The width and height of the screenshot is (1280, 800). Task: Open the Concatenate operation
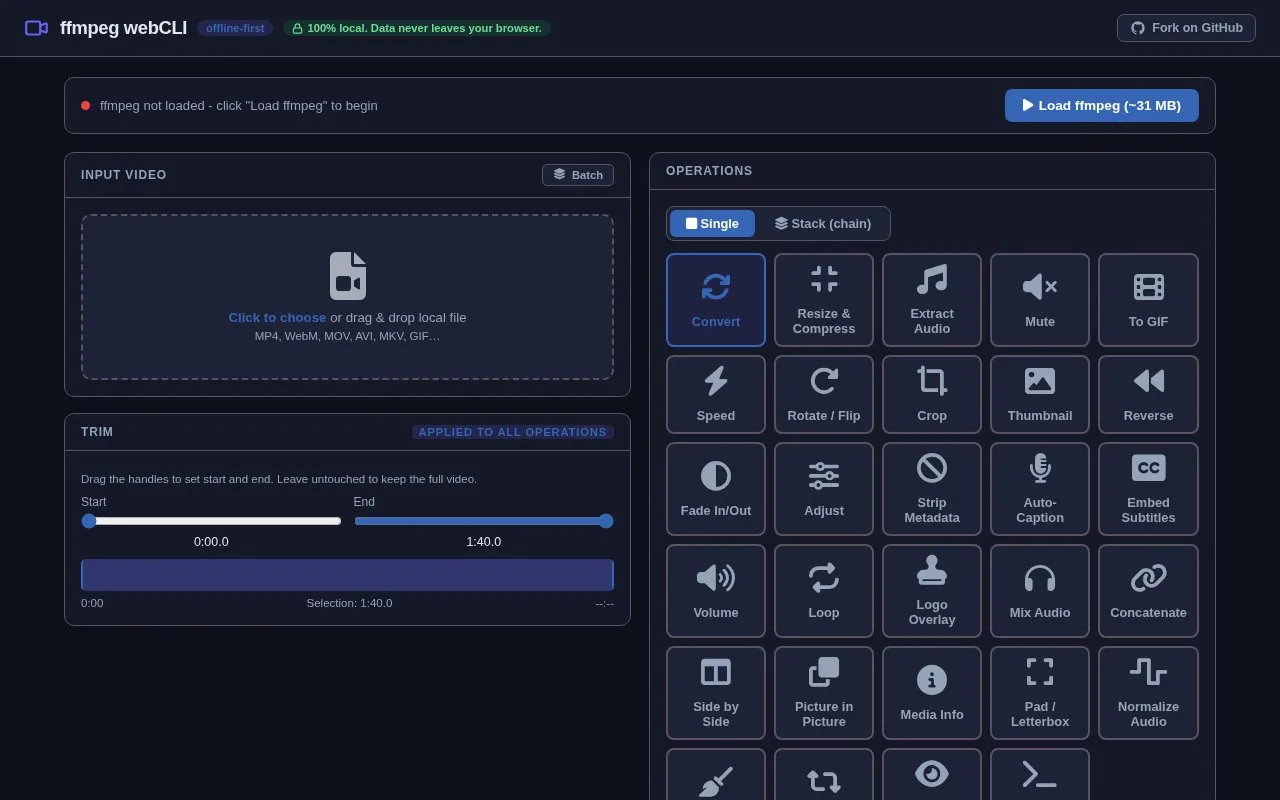(x=1148, y=591)
